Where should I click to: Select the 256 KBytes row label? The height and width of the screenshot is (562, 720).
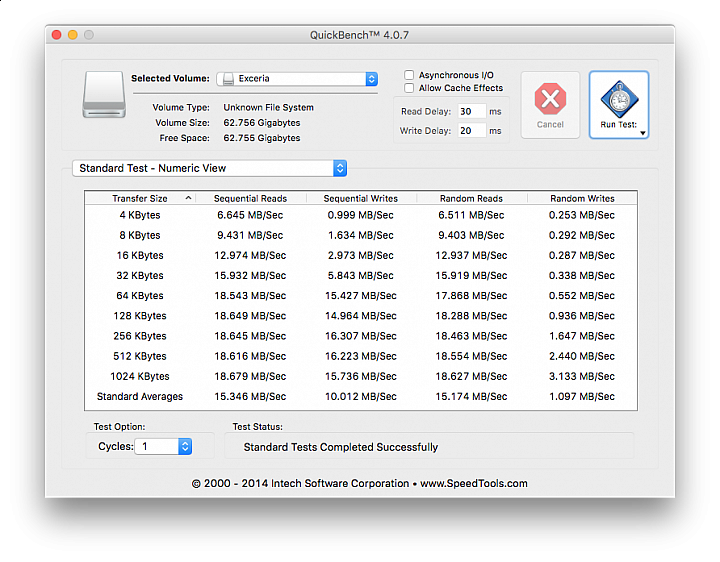pyautogui.click(x=140, y=336)
